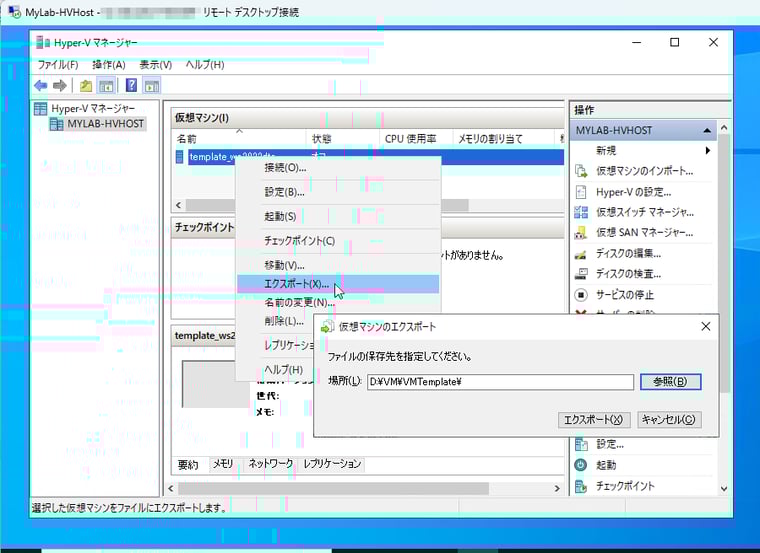Screen dimensions: 760x553
Task: Sort by the メモリの割り当て column header
Action: (x=504, y=139)
